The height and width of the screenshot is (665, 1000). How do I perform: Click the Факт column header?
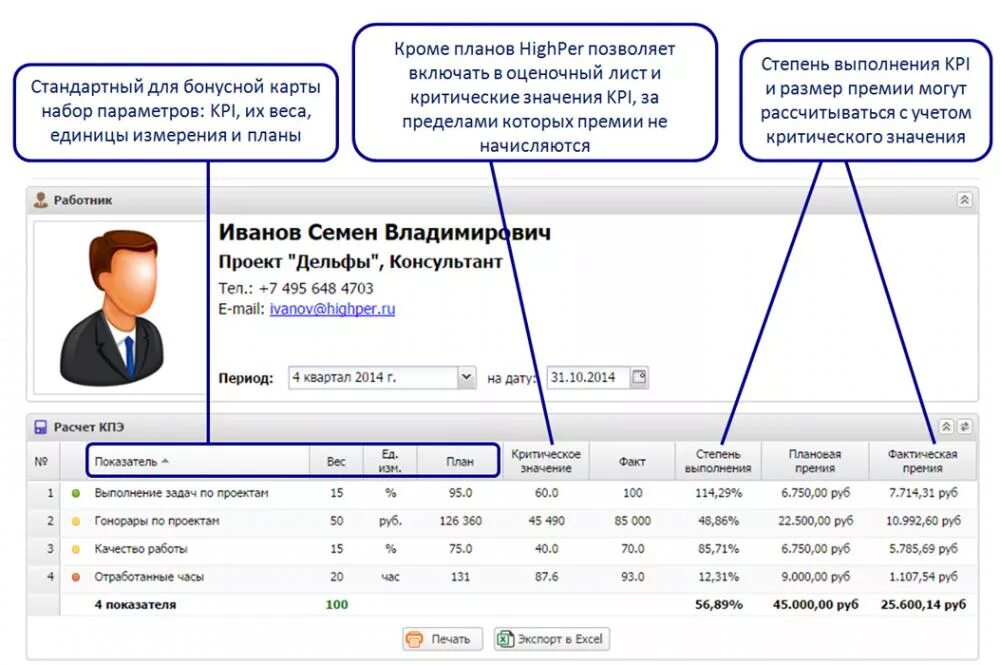[632, 461]
